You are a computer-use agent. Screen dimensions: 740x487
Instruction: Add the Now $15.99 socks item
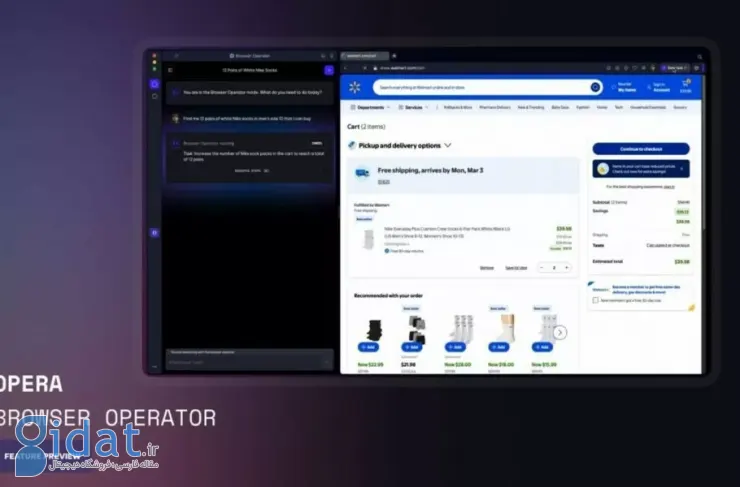tap(542, 347)
